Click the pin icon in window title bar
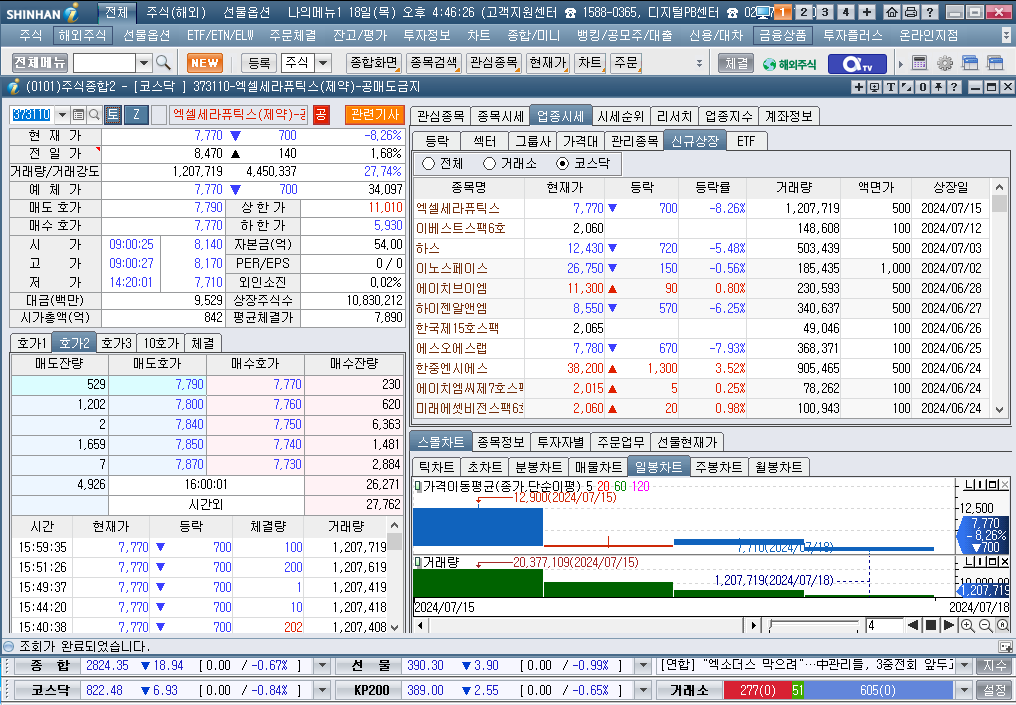 click(938, 87)
